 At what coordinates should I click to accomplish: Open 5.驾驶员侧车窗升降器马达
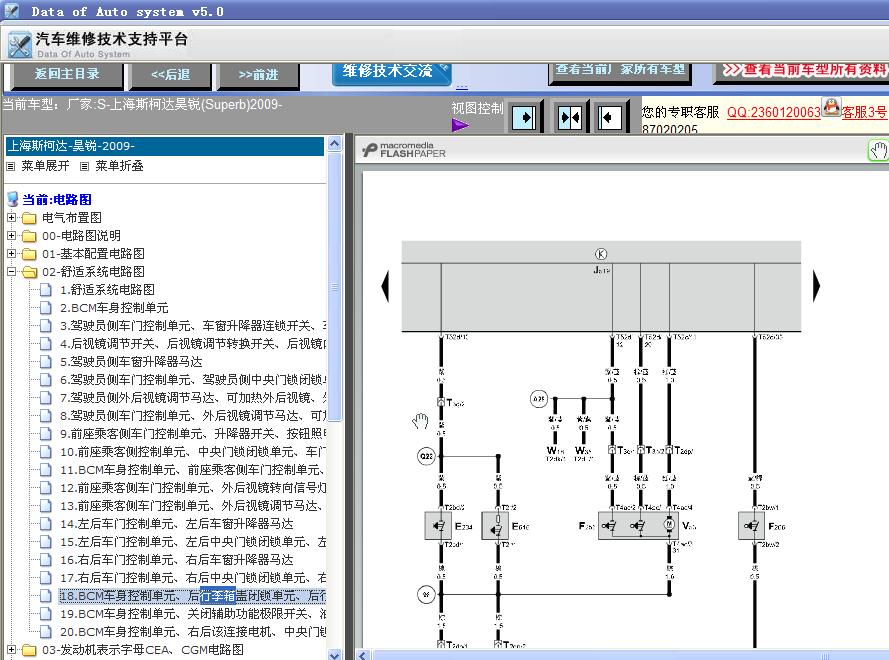click(x=131, y=362)
